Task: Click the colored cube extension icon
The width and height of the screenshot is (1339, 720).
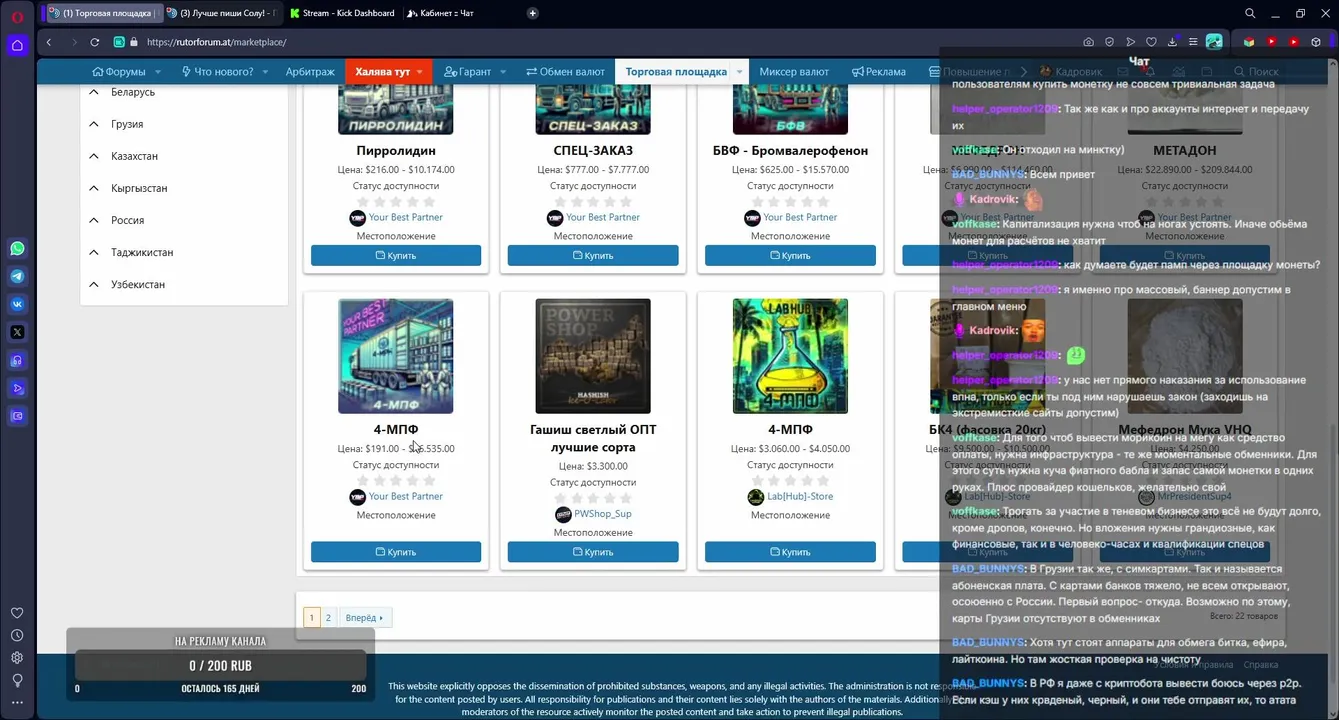Action: click(1249, 42)
